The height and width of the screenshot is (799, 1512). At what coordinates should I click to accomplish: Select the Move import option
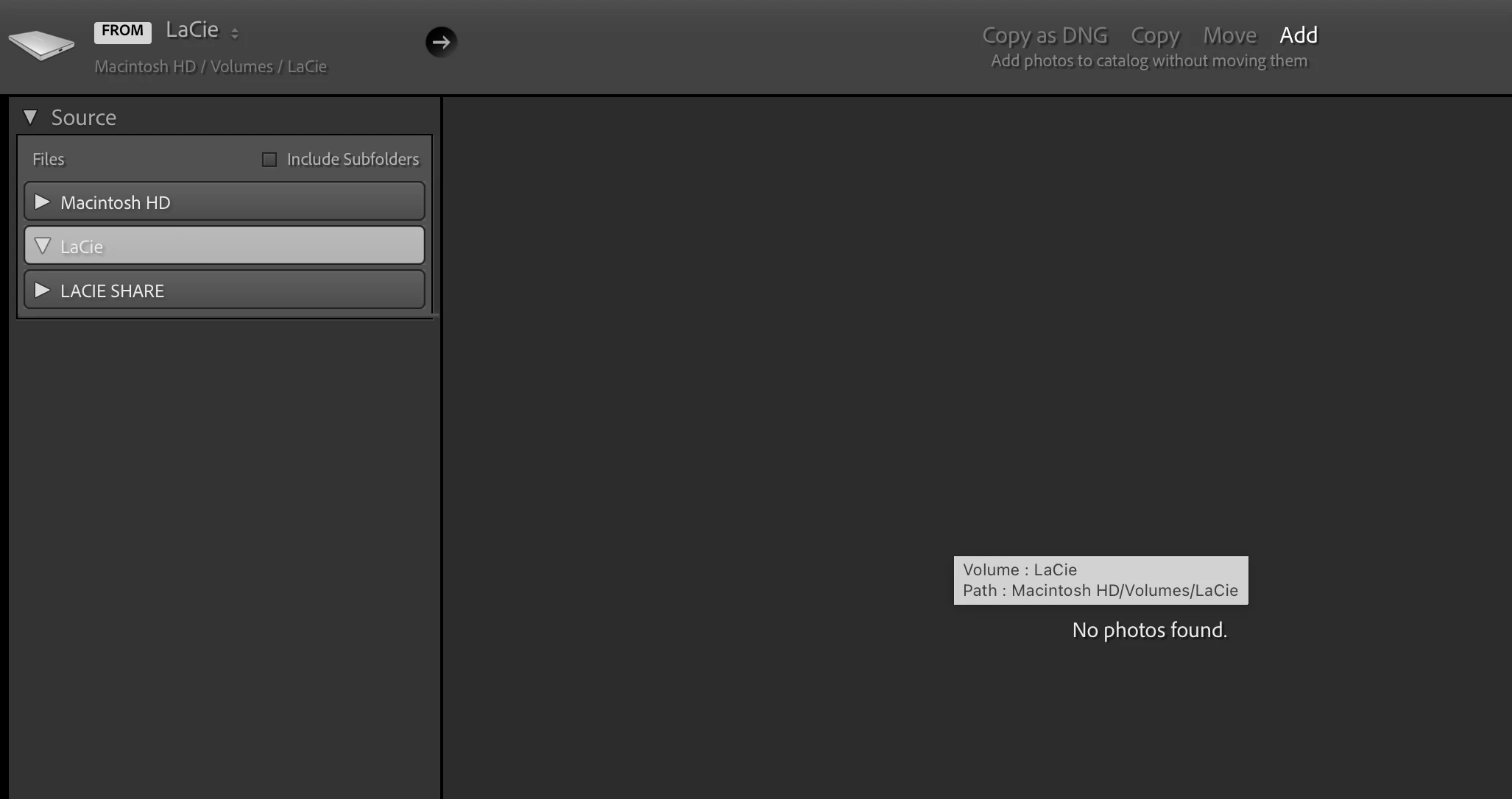1229,35
